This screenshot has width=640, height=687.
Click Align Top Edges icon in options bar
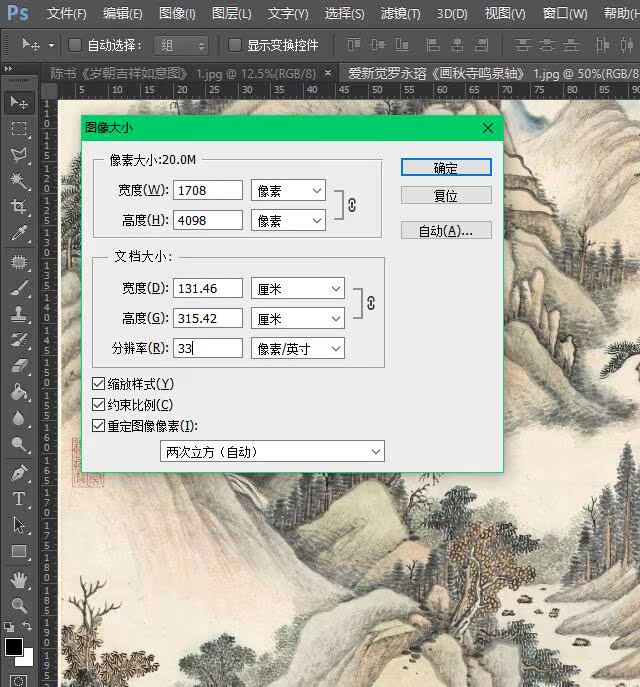[354, 45]
